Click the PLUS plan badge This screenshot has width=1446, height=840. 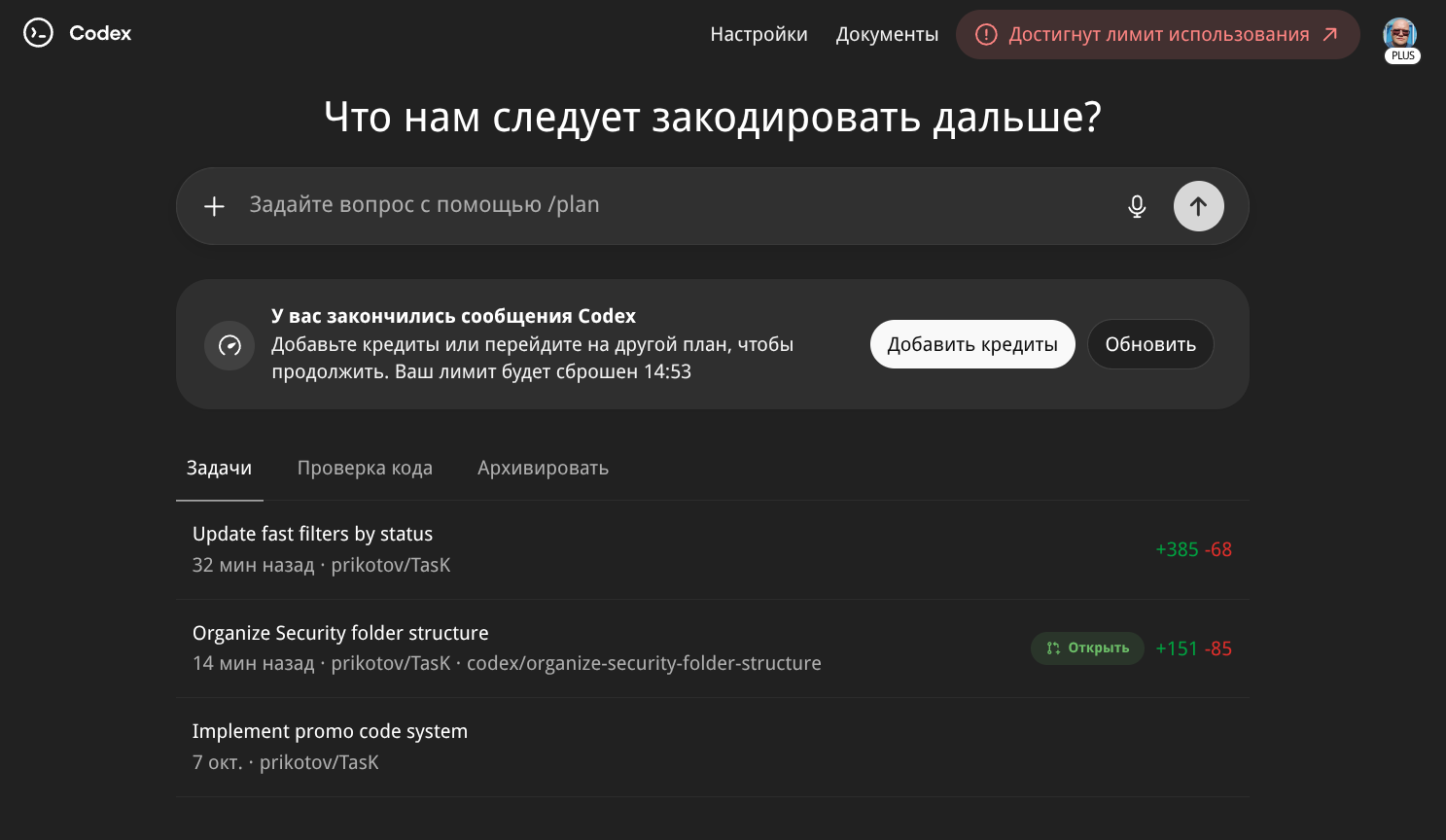[x=1402, y=56]
